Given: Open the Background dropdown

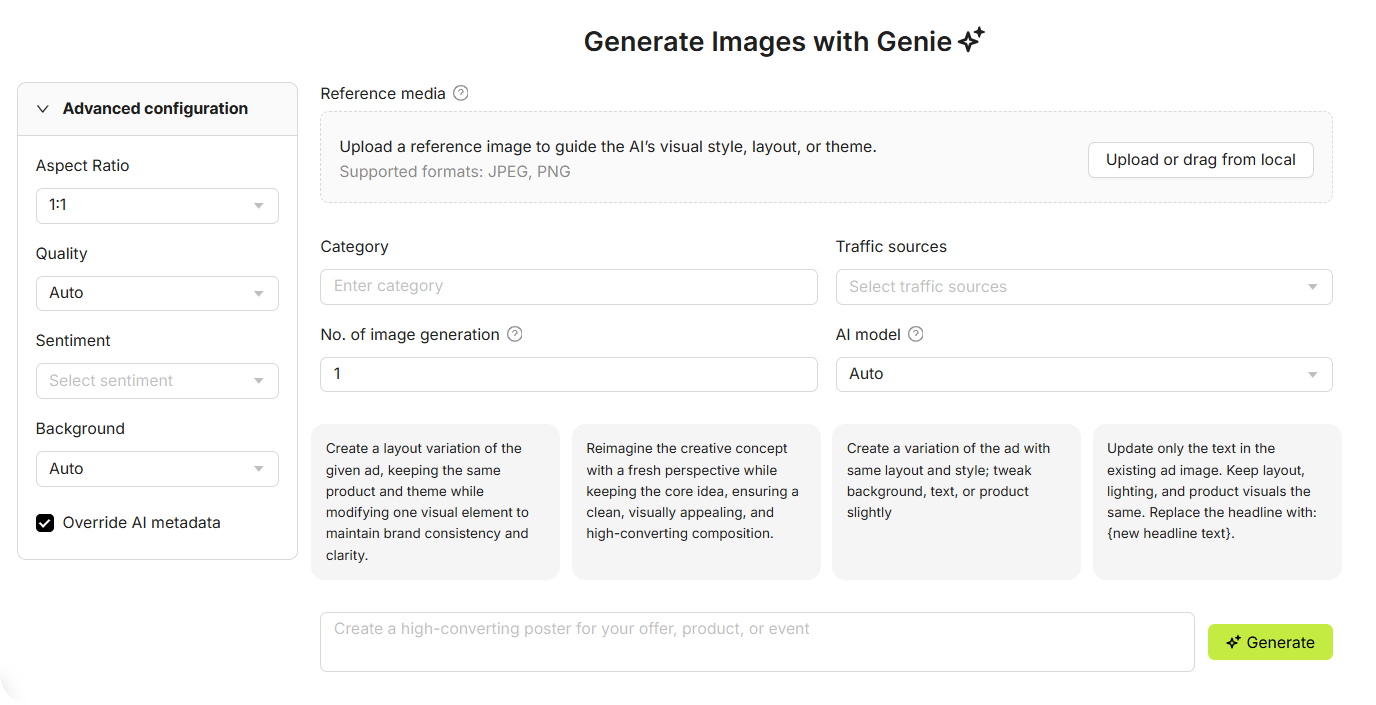Looking at the screenshot, I should pos(157,468).
